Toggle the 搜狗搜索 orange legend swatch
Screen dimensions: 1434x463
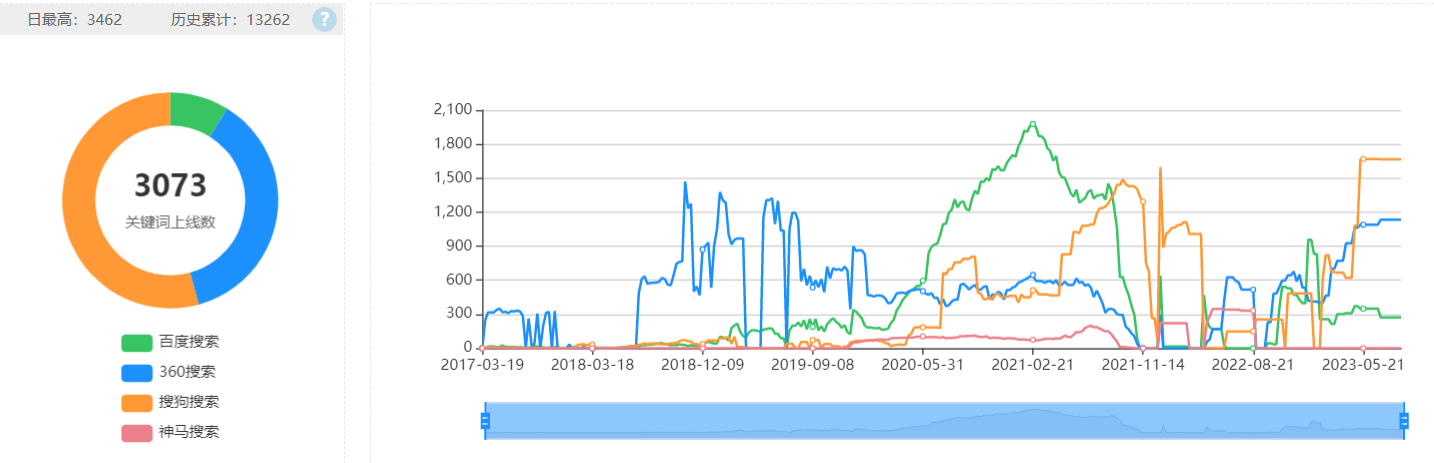pyautogui.click(x=136, y=403)
